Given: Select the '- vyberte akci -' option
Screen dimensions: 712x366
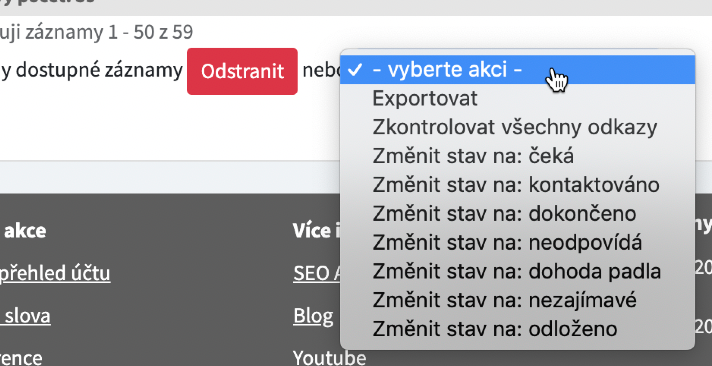Looking at the screenshot, I should click(517, 69).
